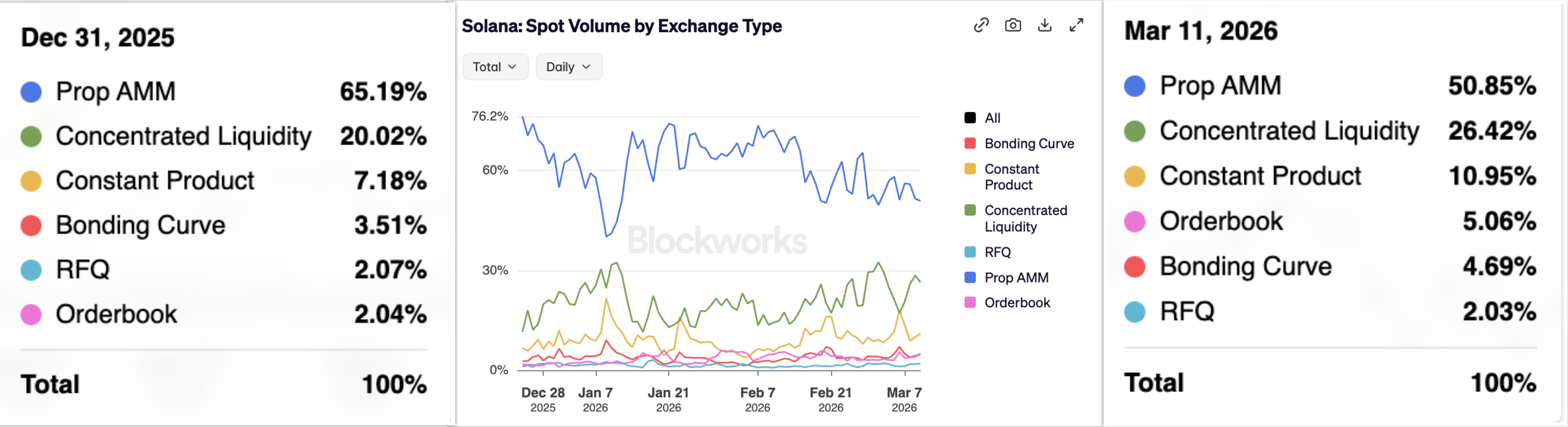This screenshot has width=1568, height=427.
Task: Click the Blockworks watermark in chart
Action: 717,240
